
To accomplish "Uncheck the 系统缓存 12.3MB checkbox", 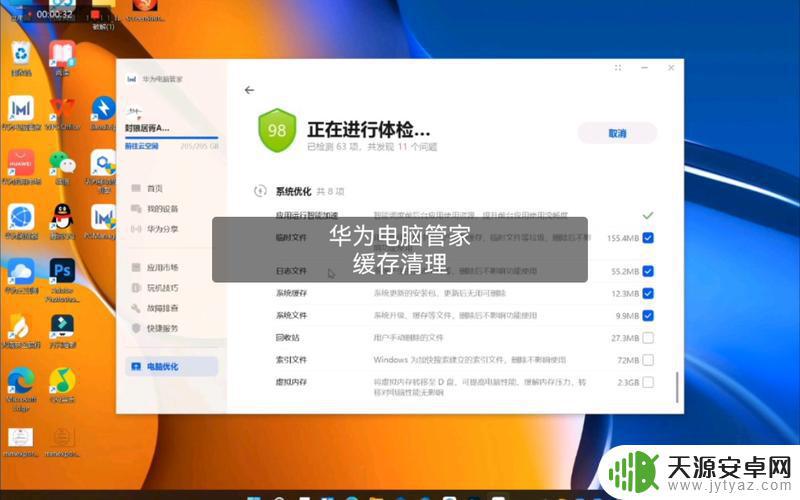I will [648, 293].
